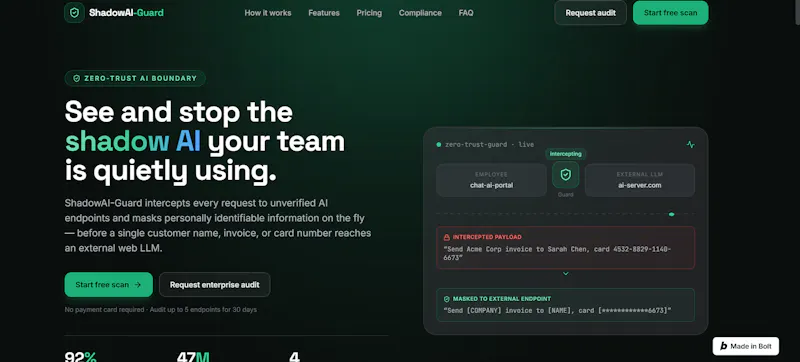The image size is (800, 362).
Task: Click the shadow AI gradient headline text
Action: pyautogui.click(x=133, y=142)
